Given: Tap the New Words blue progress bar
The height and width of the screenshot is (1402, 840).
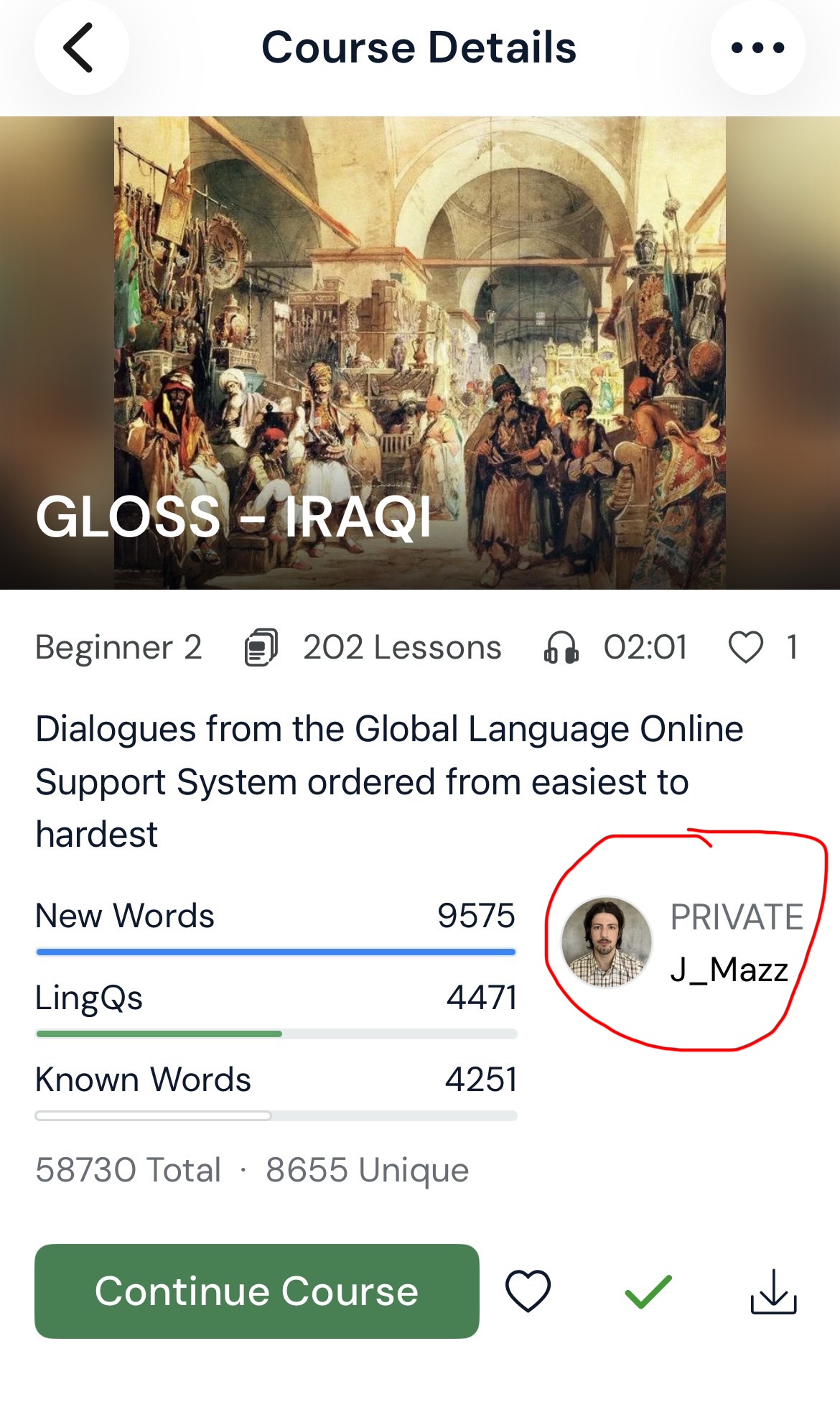Looking at the screenshot, I should (x=276, y=952).
